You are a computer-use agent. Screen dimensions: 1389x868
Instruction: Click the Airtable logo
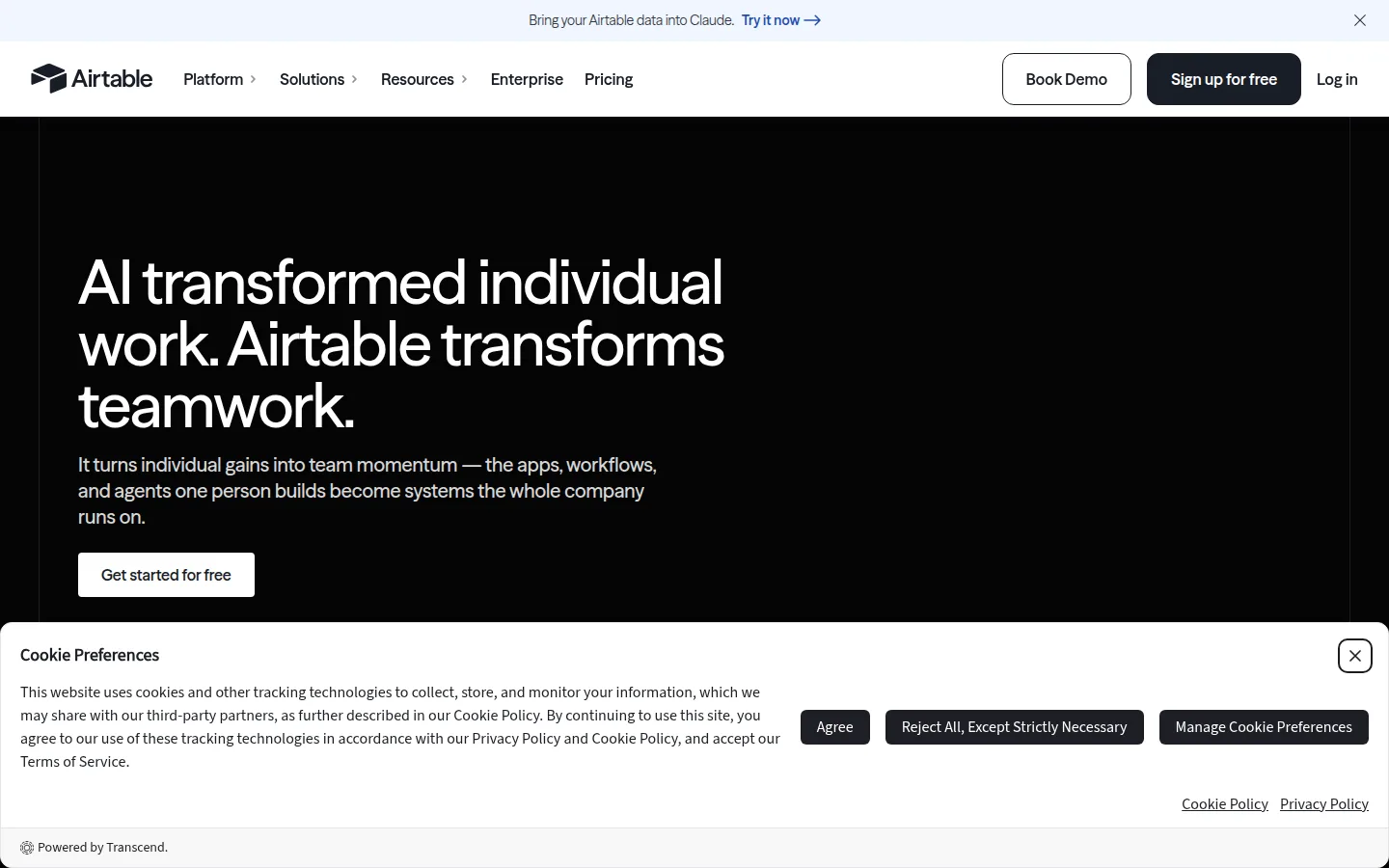point(92,79)
